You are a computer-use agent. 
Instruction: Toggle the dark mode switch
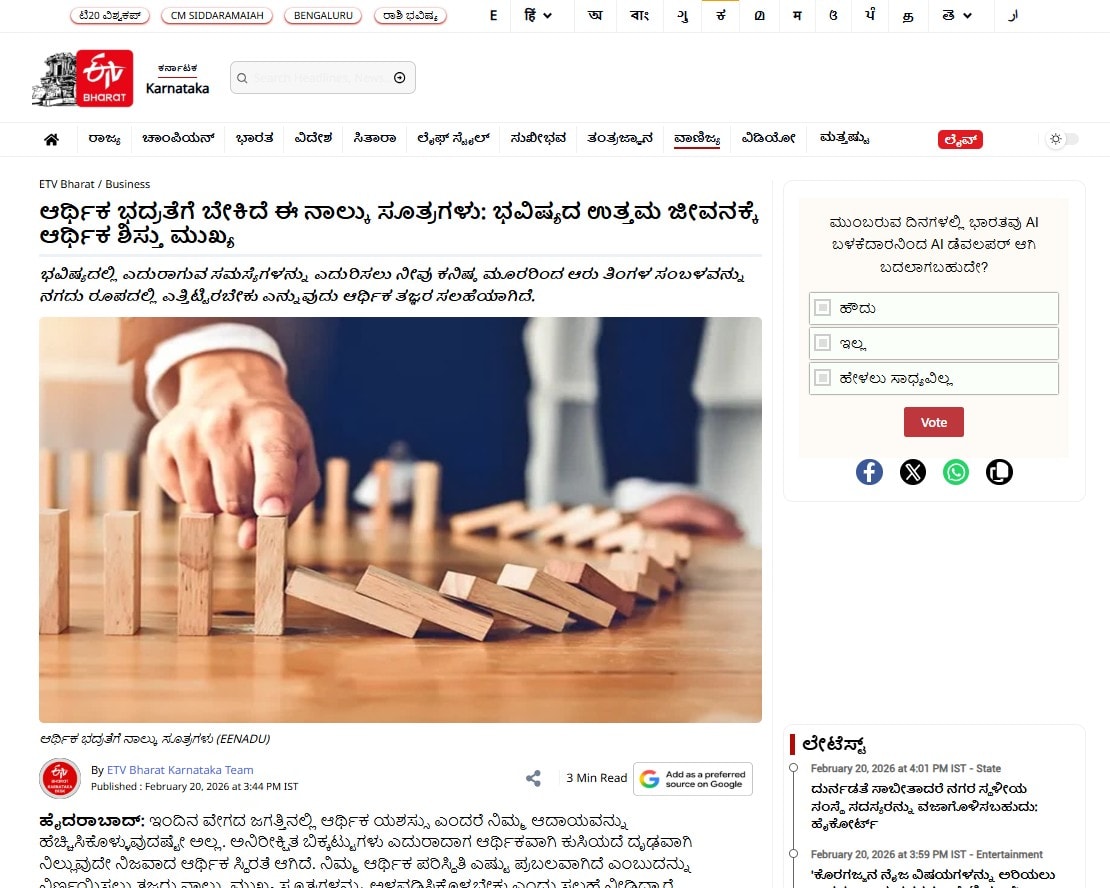1062,139
